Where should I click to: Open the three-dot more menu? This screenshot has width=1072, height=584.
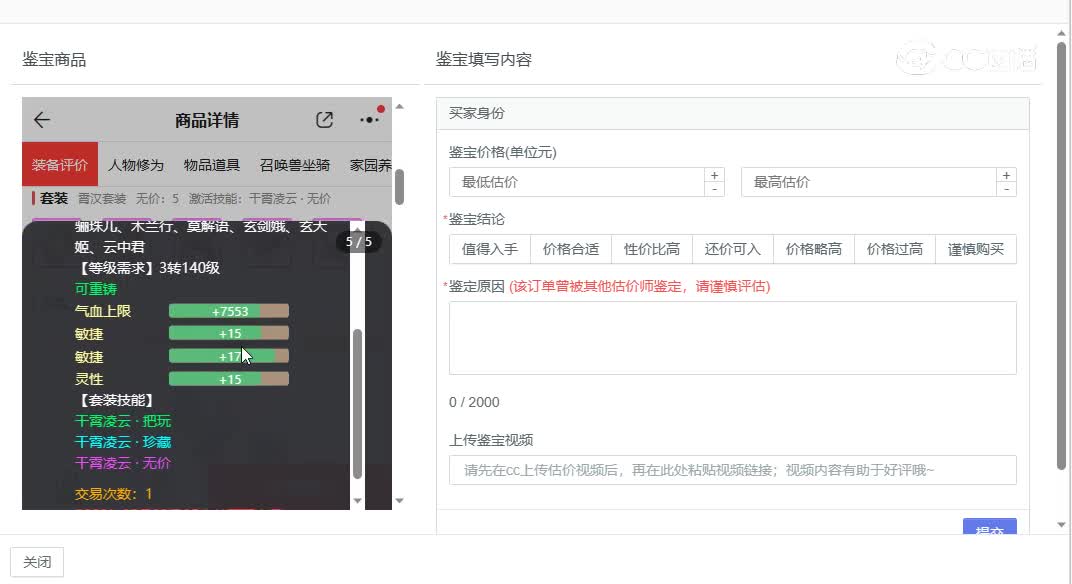(369, 120)
